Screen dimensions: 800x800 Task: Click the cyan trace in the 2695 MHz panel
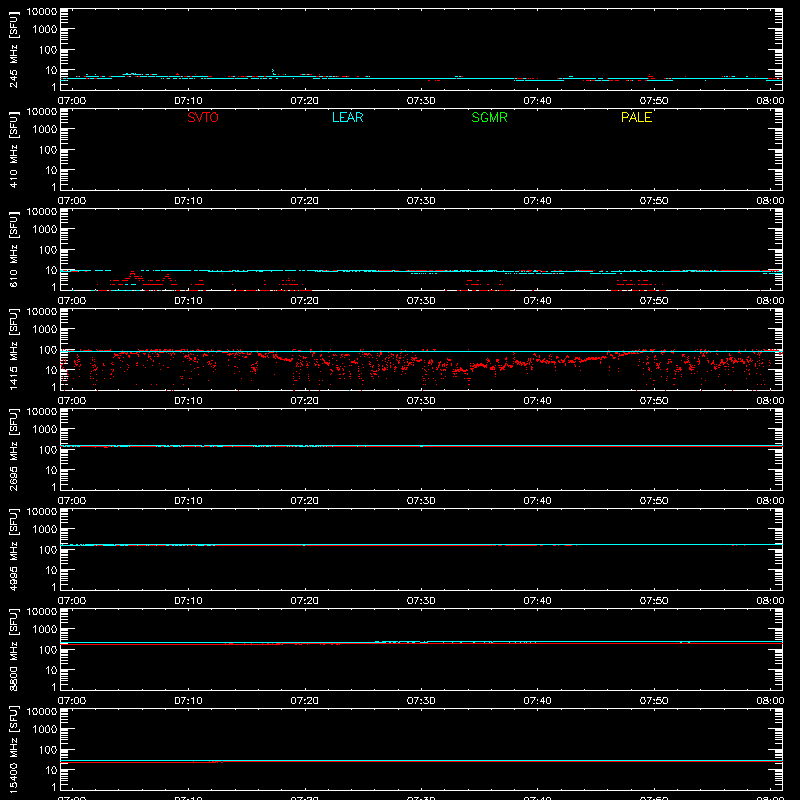click(x=421, y=446)
